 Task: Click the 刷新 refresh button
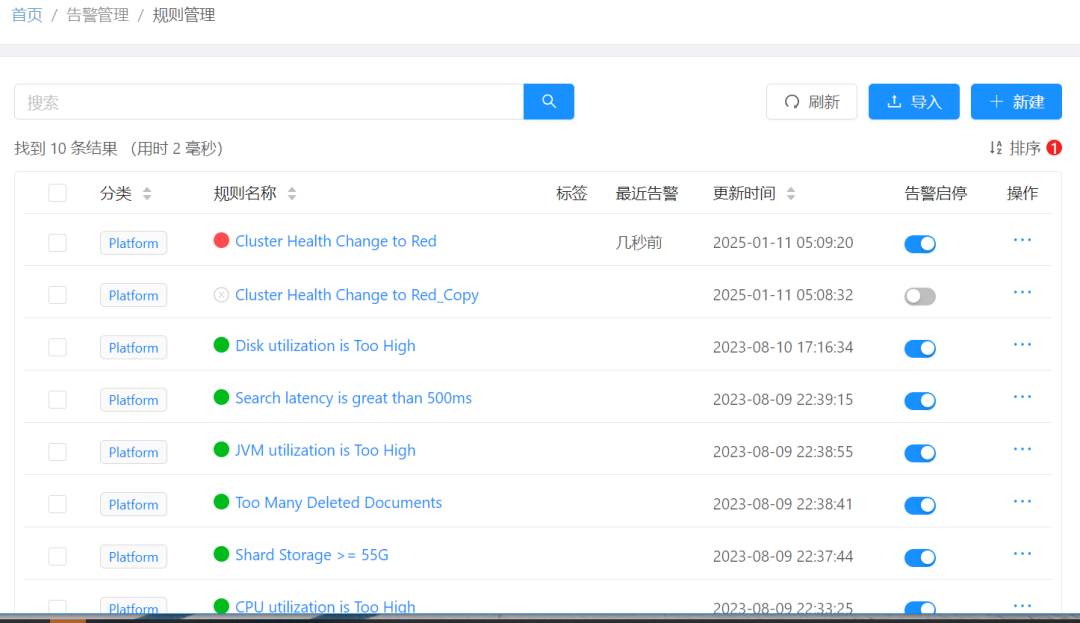811,102
